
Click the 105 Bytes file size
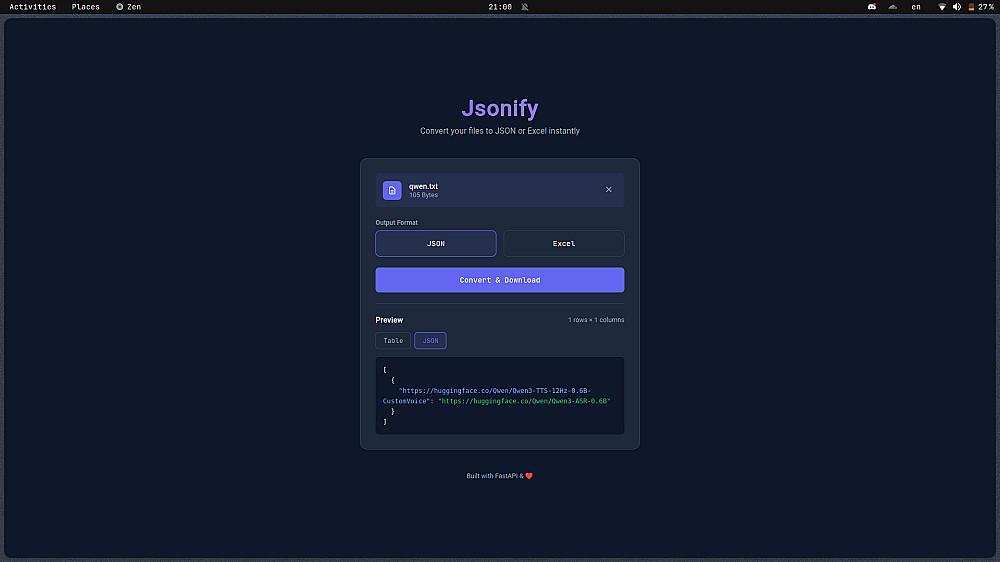click(423, 195)
